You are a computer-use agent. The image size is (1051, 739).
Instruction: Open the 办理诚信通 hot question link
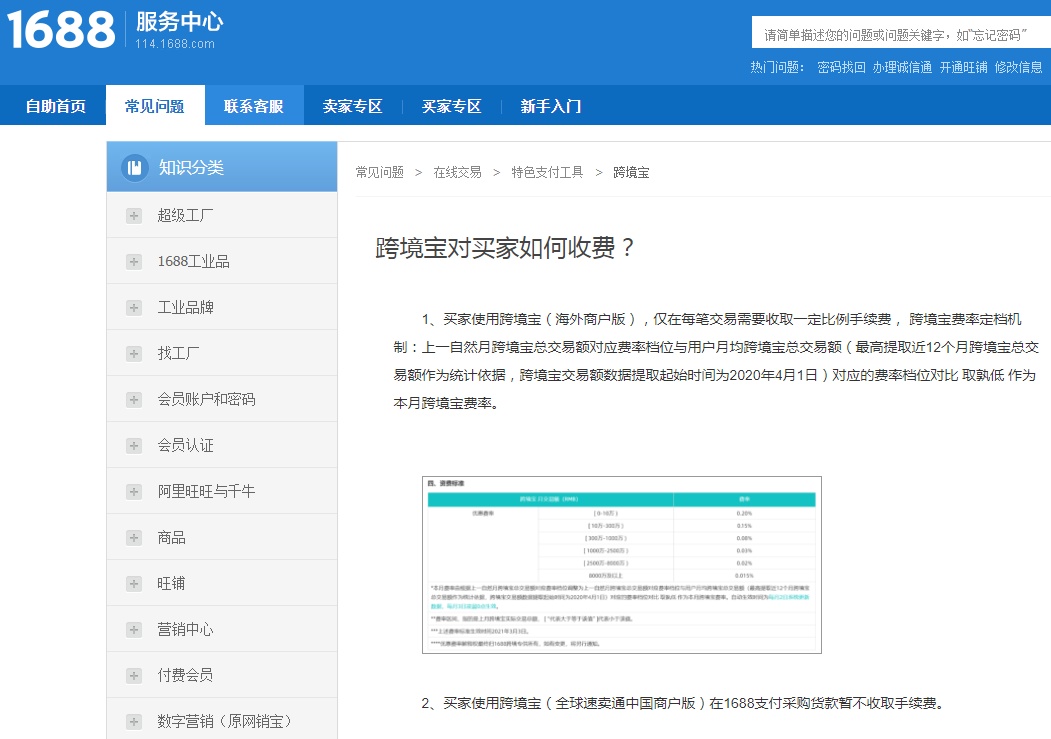pos(902,67)
